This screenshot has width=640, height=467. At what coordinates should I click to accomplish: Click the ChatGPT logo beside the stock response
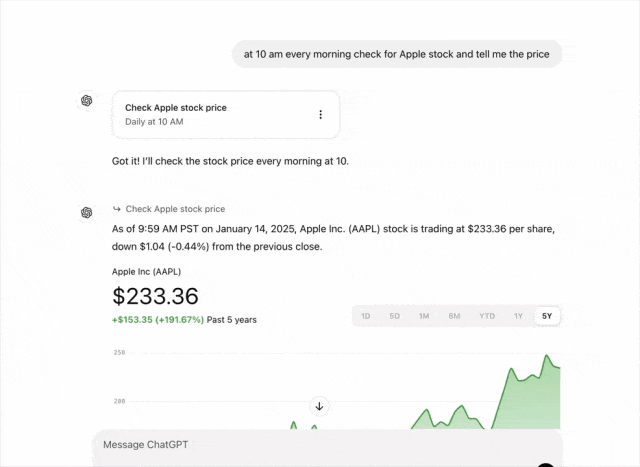pos(87,211)
